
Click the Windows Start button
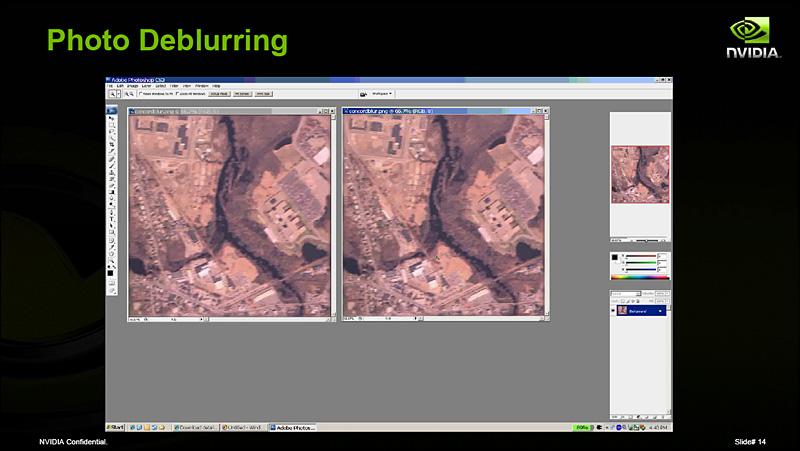point(117,427)
